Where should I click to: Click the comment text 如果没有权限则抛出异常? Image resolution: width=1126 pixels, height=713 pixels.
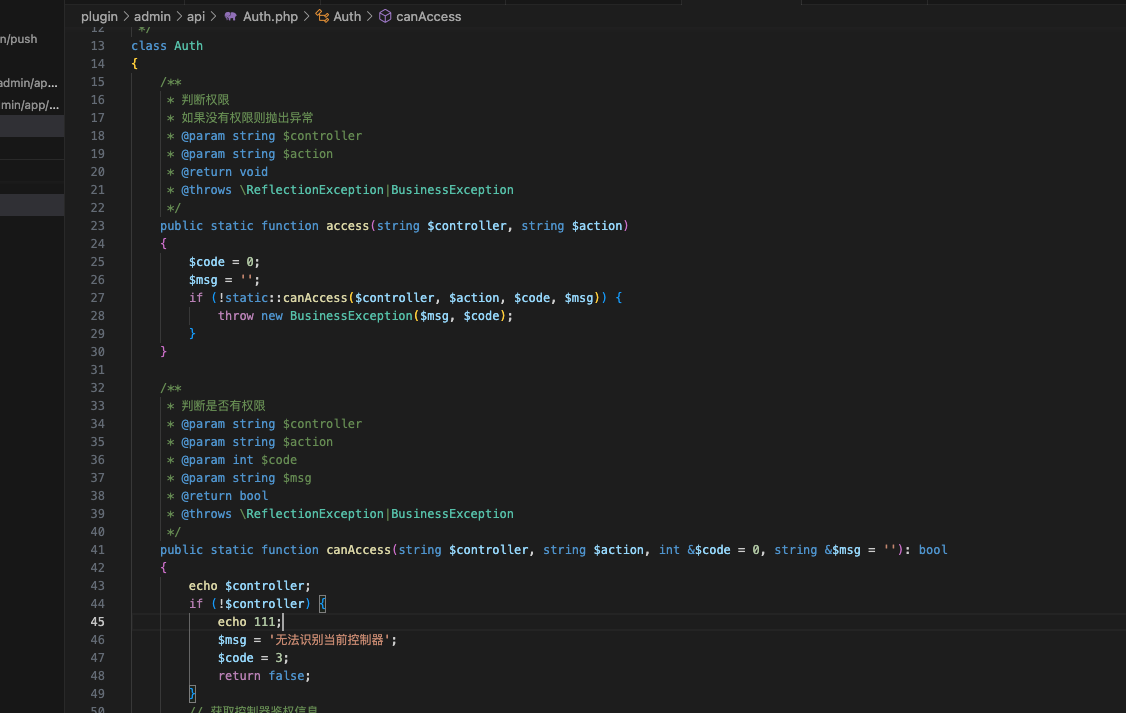[x=247, y=118]
